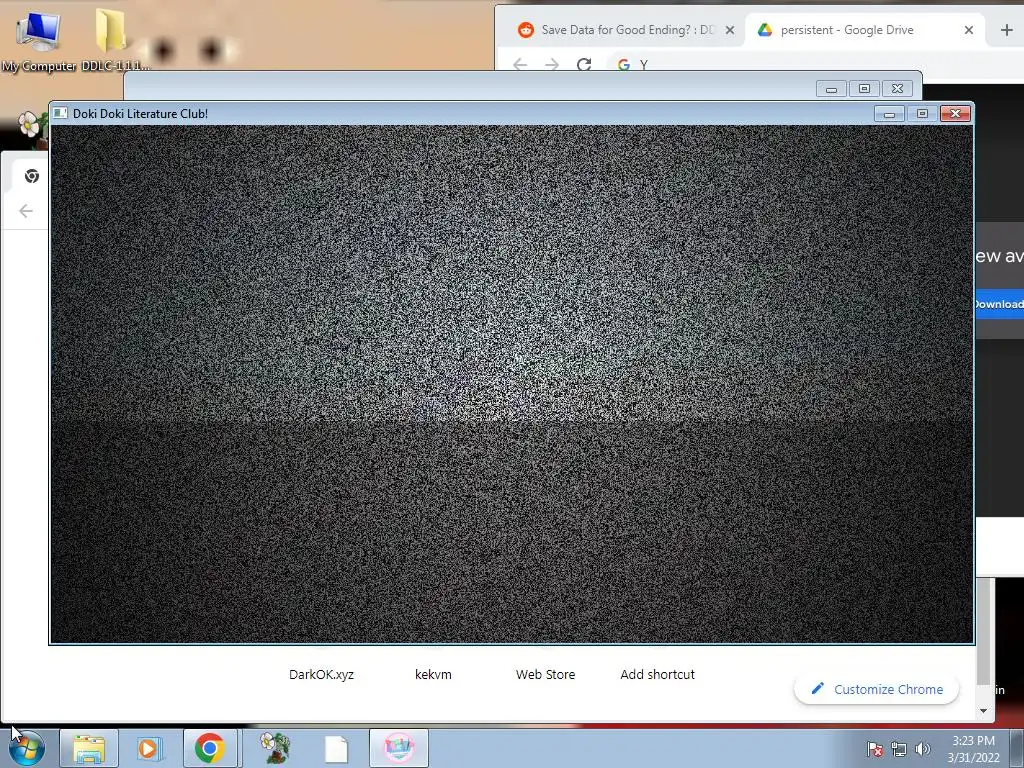
Task: Go forward in the Google Drive Chrome window
Action: (552, 64)
